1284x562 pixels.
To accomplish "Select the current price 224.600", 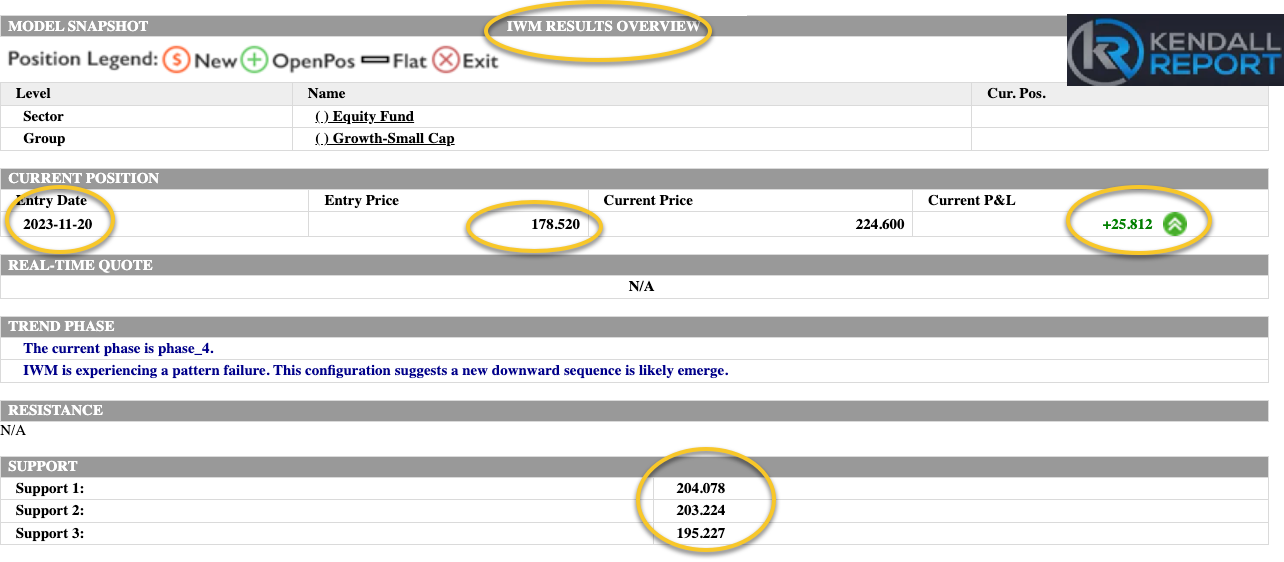I will coord(879,224).
